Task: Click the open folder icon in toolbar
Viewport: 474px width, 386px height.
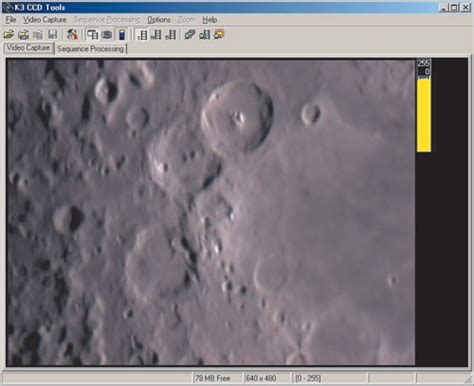Action: [9, 35]
